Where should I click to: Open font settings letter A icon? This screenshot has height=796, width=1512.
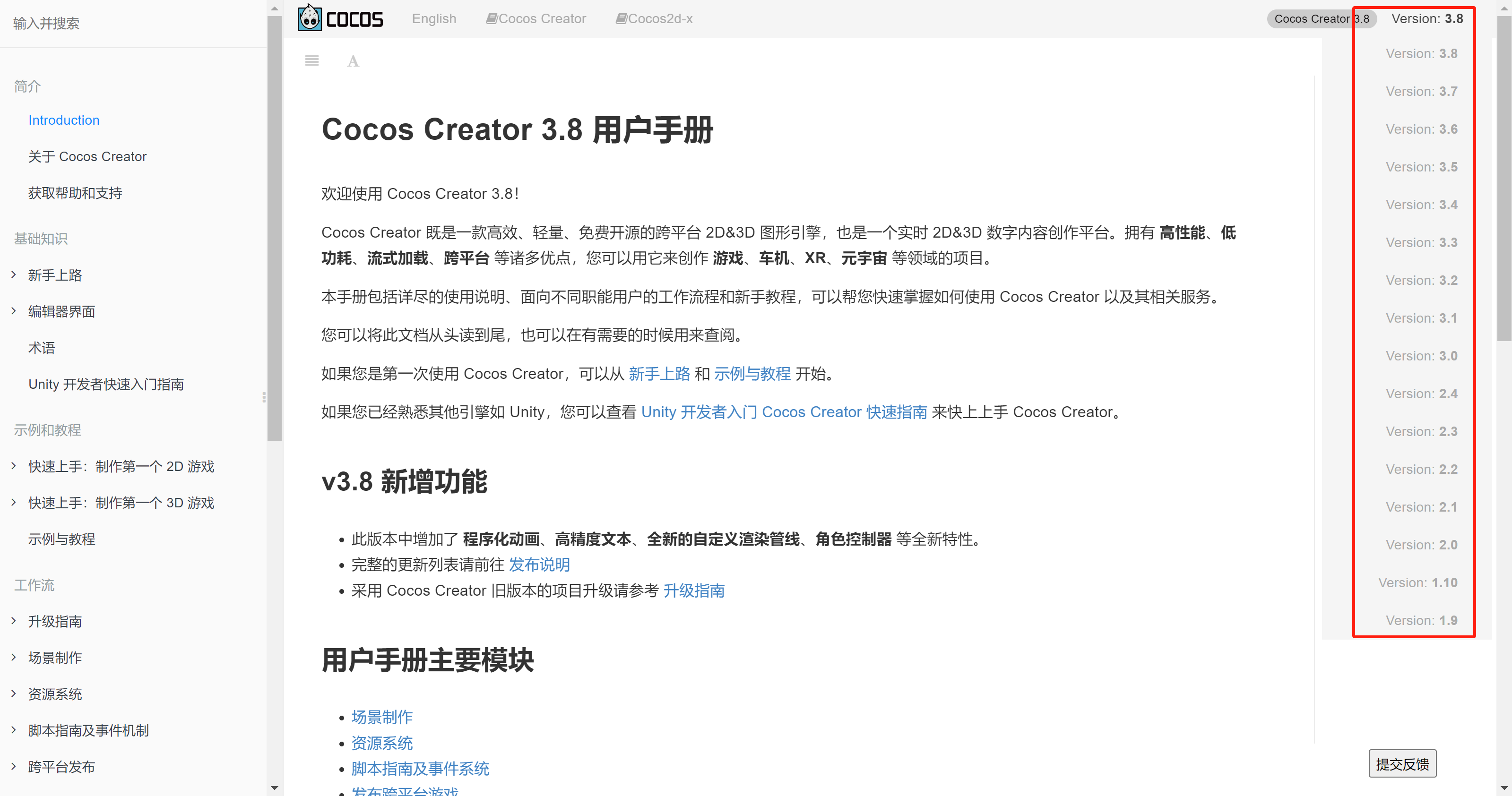[x=353, y=61]
